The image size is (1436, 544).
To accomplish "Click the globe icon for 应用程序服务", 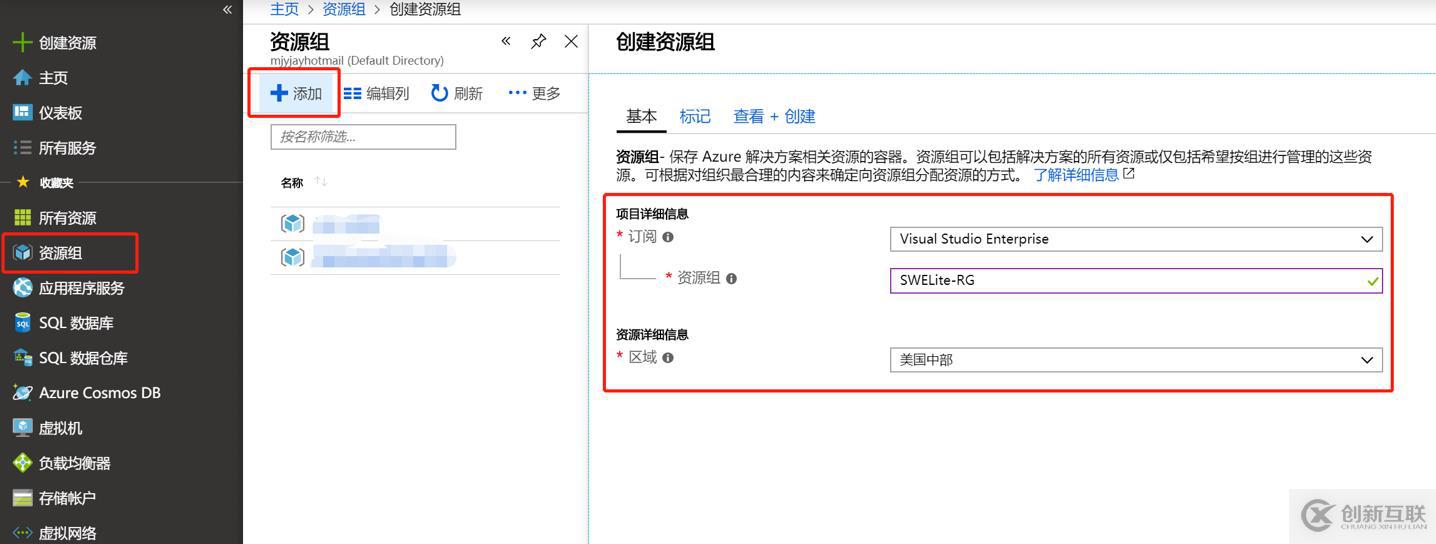I will [x=22, y=288].
